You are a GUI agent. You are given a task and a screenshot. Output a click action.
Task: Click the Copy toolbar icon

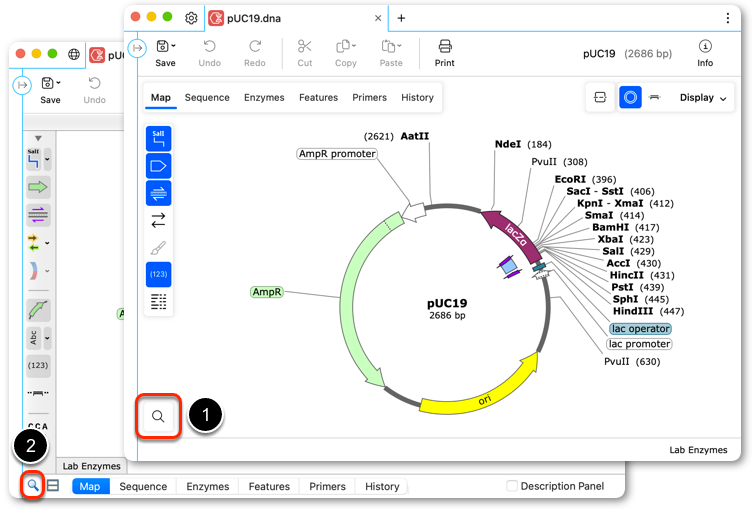tap(343, 47)
